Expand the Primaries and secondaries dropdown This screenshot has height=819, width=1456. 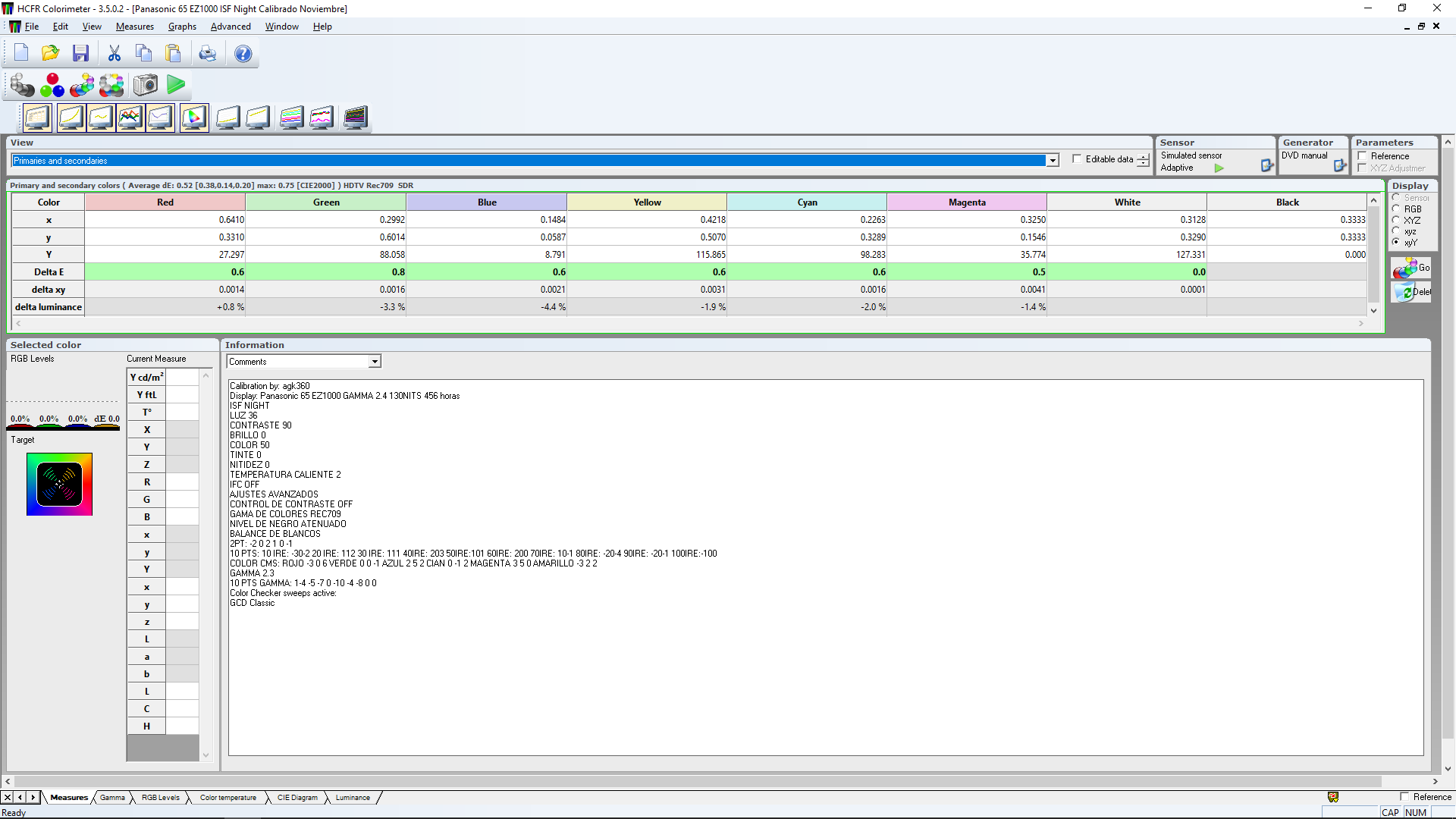[x=1052, y=161]
